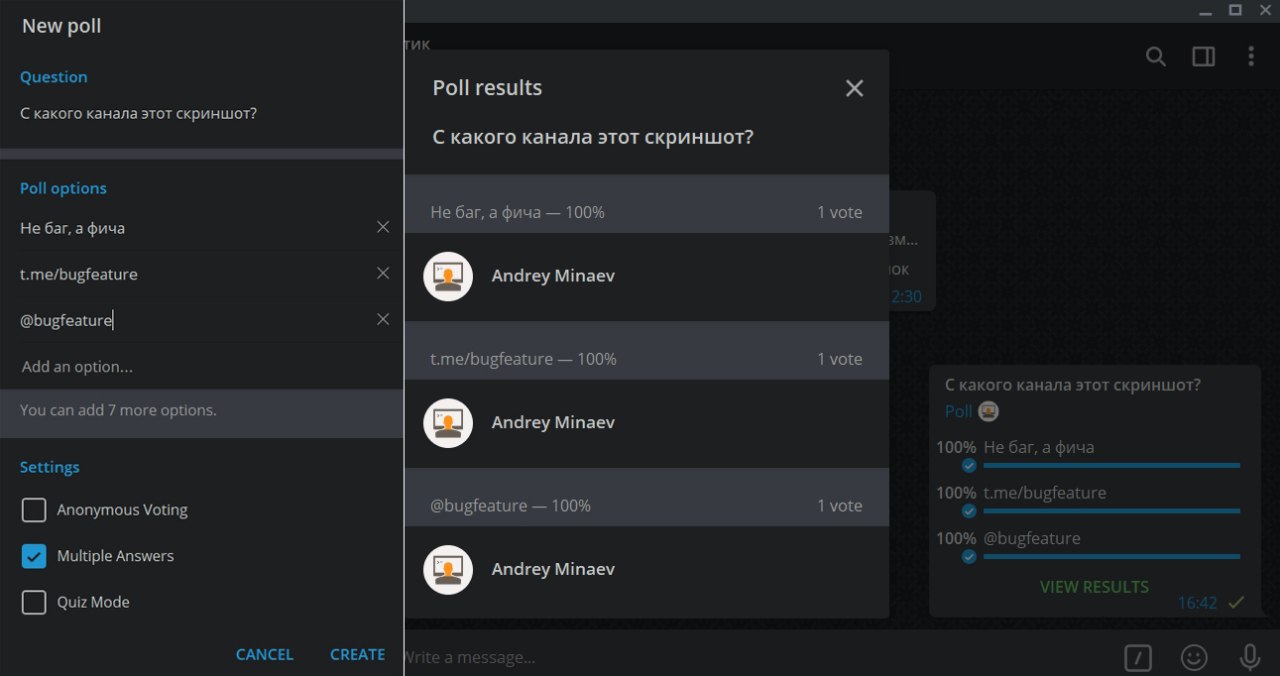Click Andrey Minaev name under "t.me/bugfeature"
1280x676 pixels.
(553, 423)
